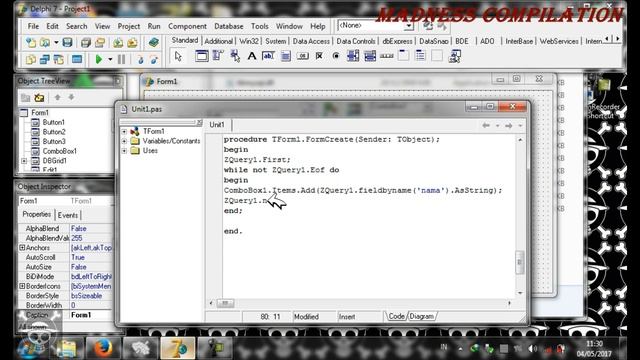Switch to the Win32 palette tab
640x360 pixels.
(x=249, y=41)
